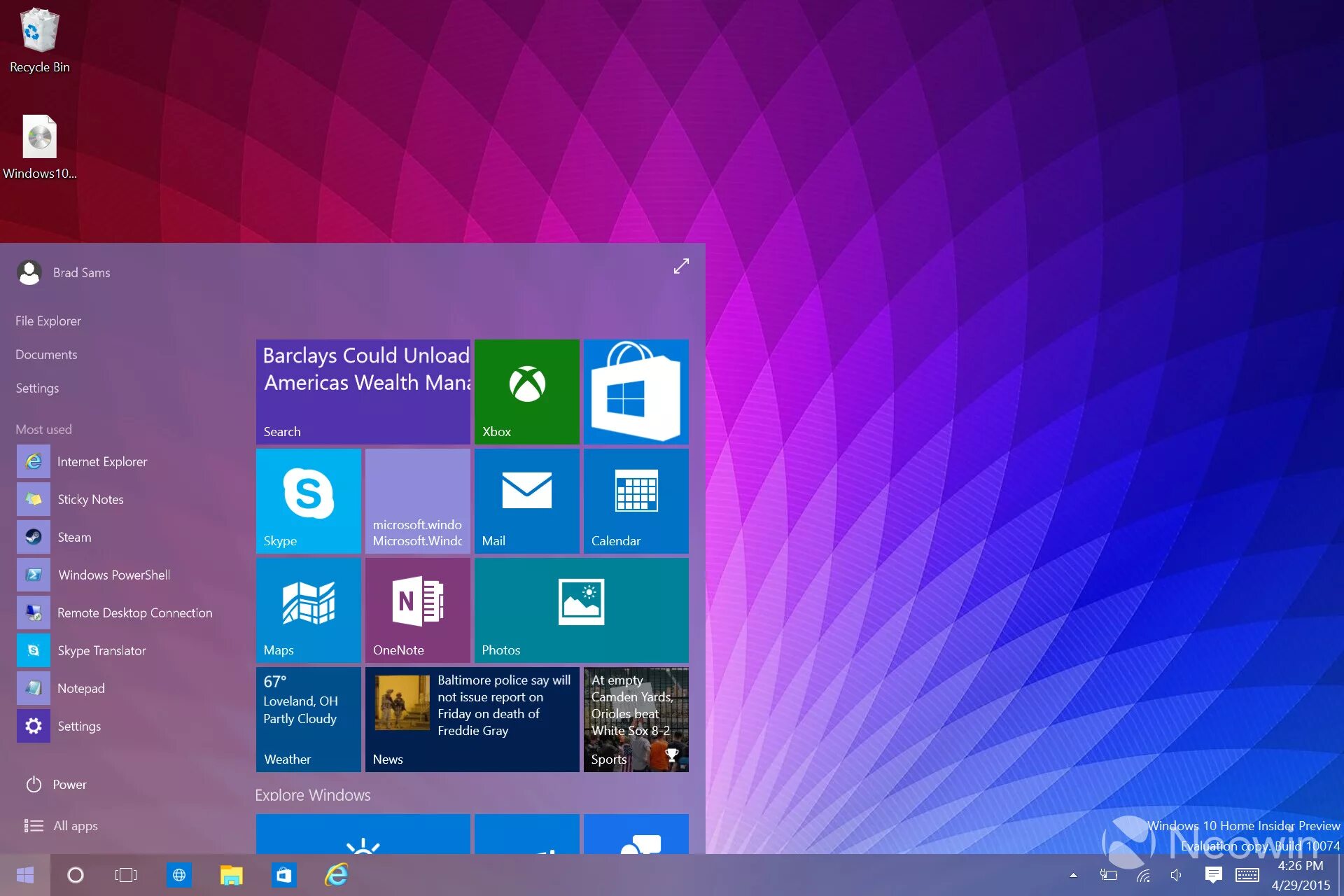Viewport: 1344px width, 896px height.
Task: Open the Photos app tile
Action: point(581,610)
